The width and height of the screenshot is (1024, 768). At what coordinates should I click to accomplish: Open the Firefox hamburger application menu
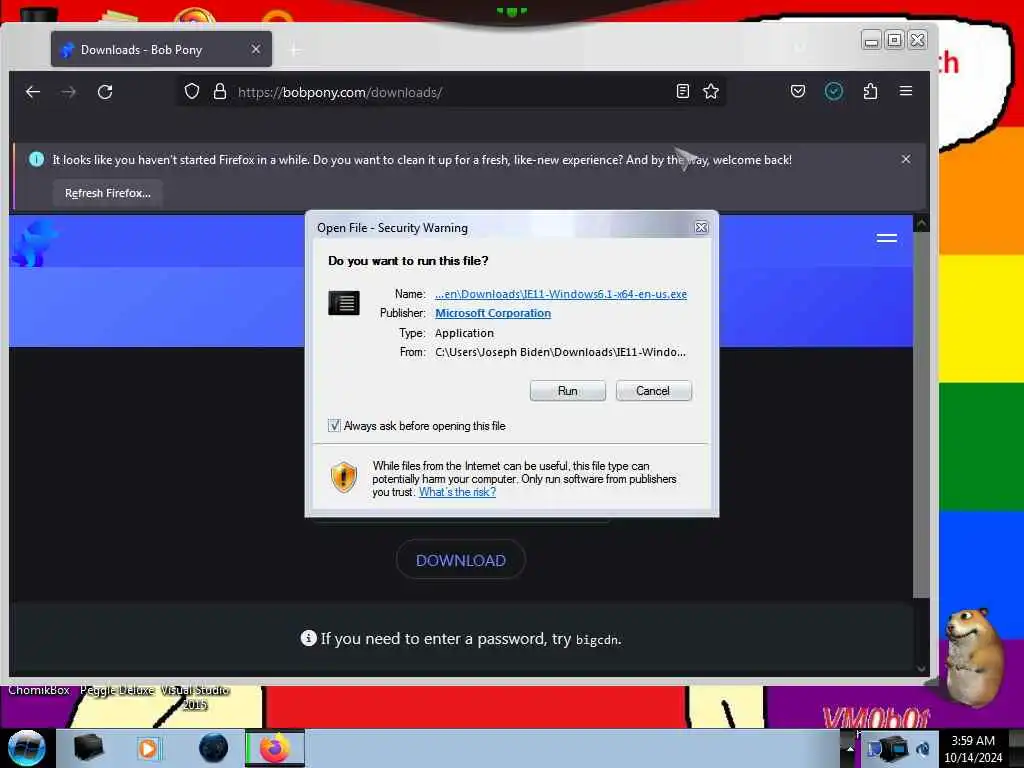(x=906, y=91)
